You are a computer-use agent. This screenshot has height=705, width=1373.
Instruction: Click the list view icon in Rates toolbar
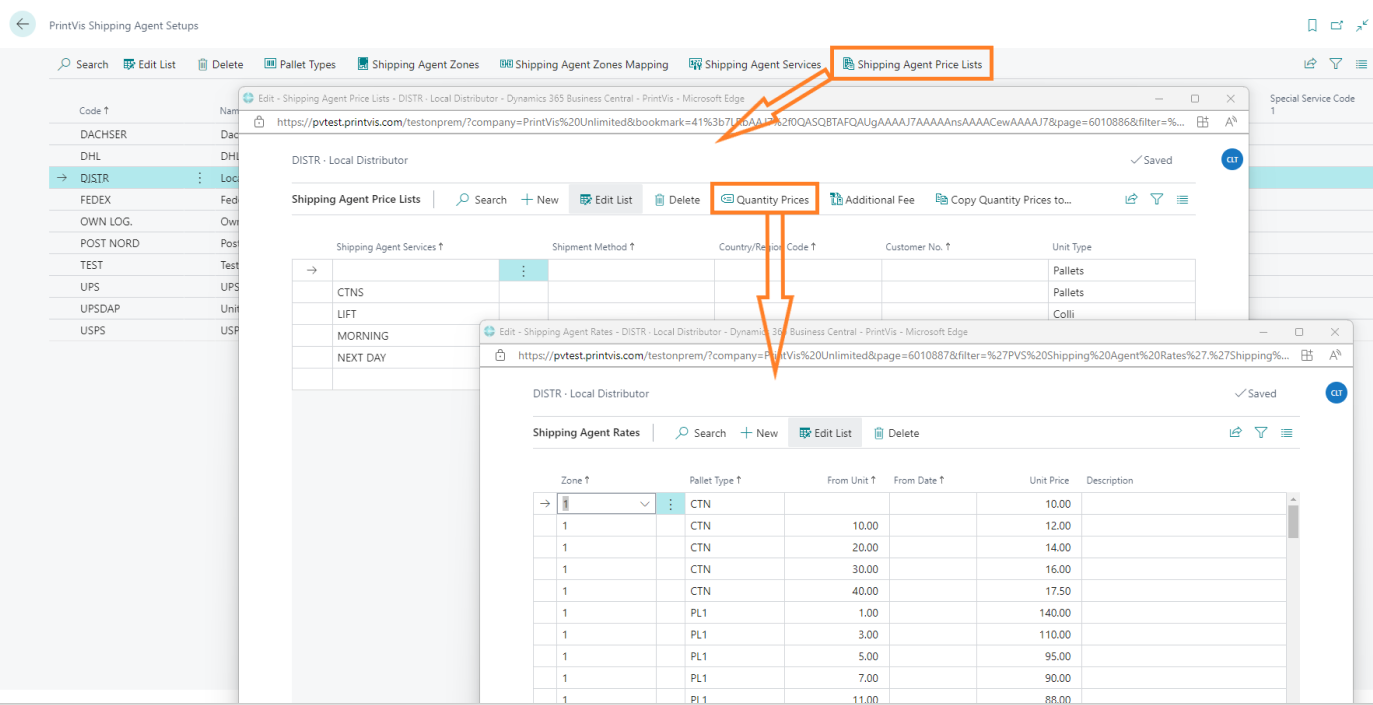(1287, 433)
